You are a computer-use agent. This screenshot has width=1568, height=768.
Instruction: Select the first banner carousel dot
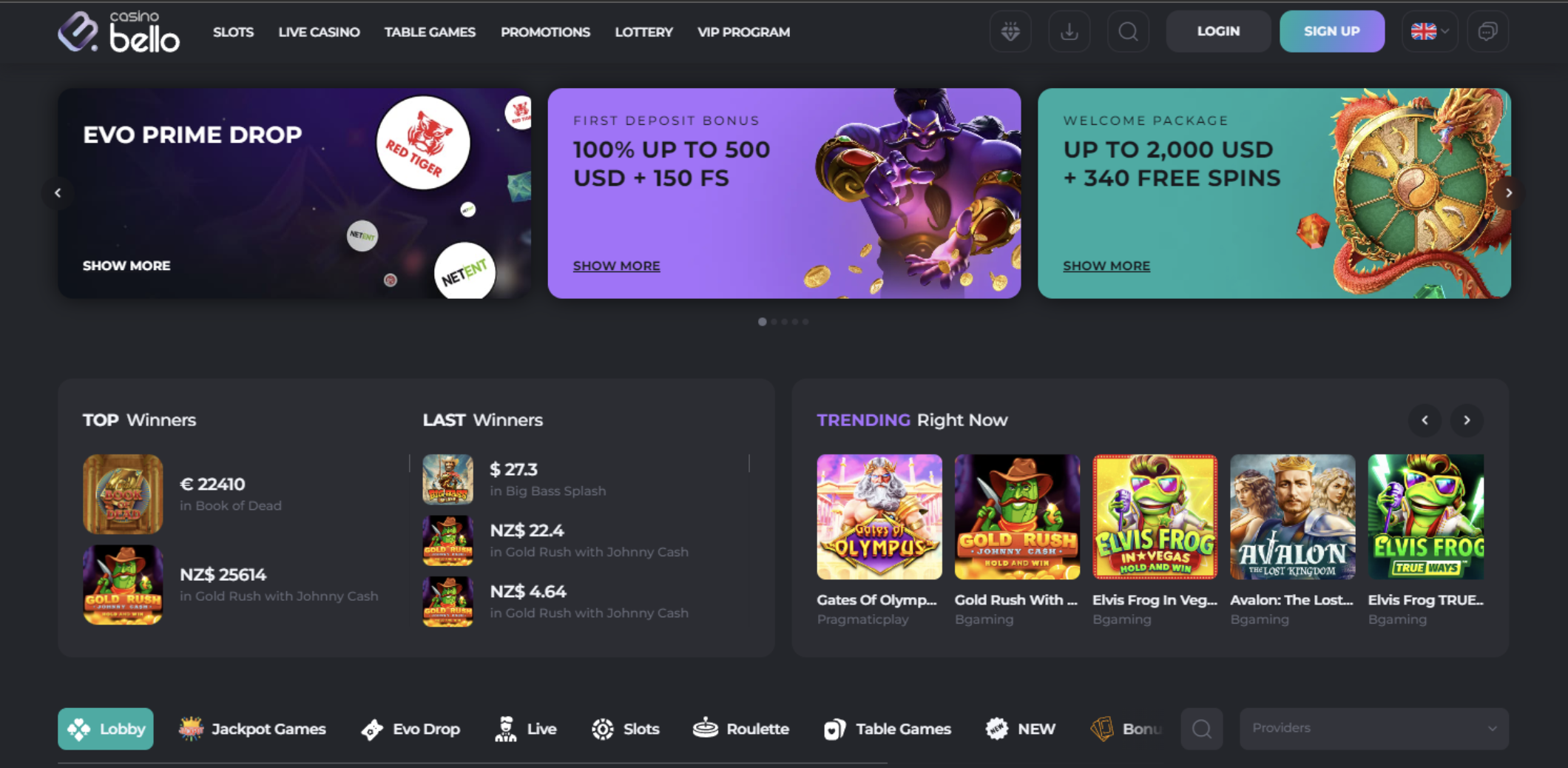tap(762, 322)
